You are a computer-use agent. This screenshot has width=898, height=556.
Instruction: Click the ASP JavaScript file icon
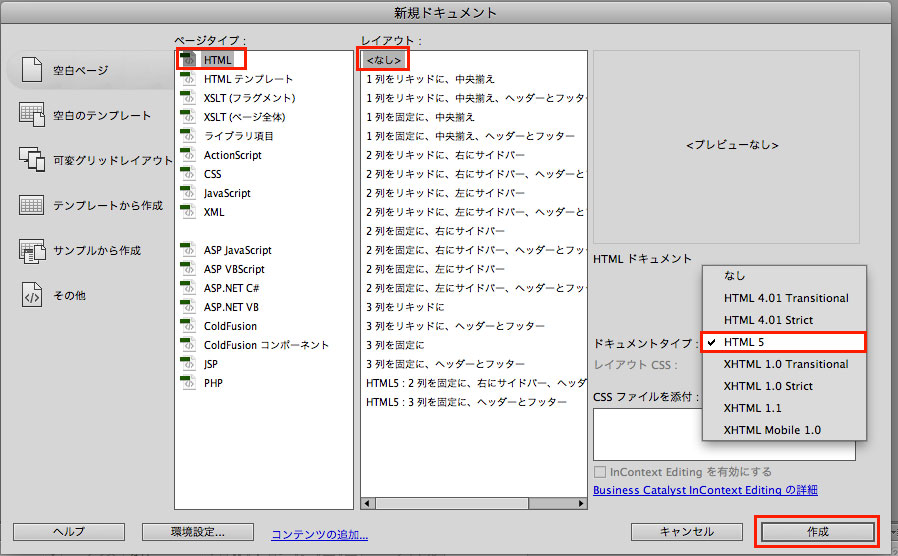click(x=188, y=249)
